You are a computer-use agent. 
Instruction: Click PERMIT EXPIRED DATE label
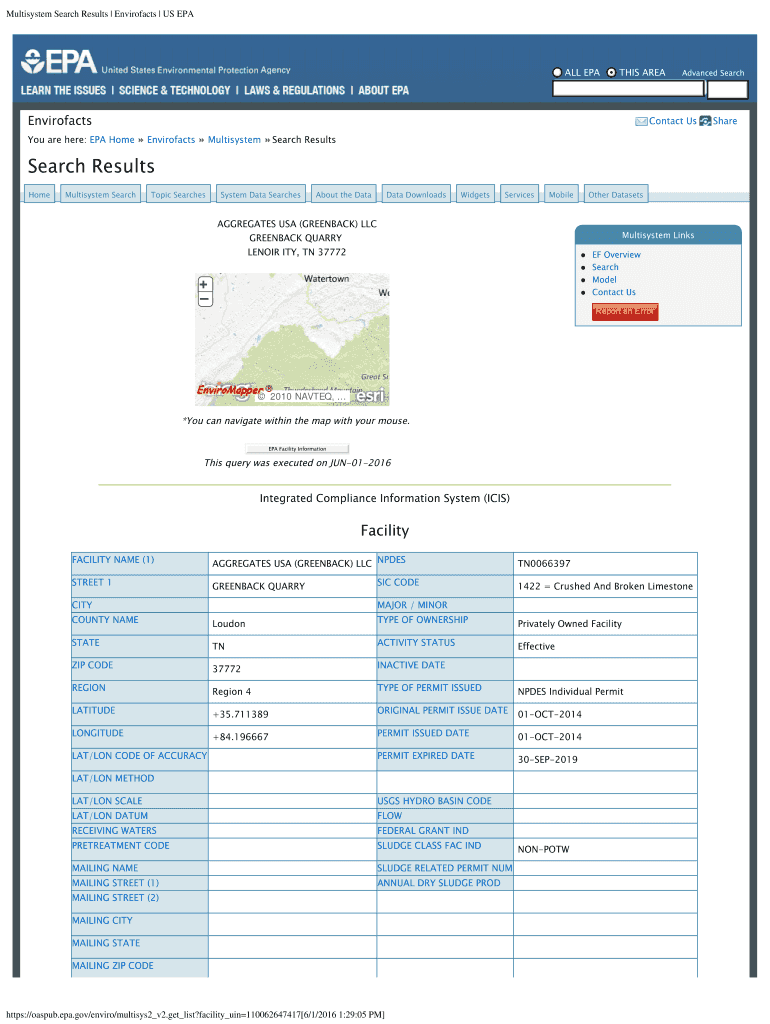tap(426, 756)
